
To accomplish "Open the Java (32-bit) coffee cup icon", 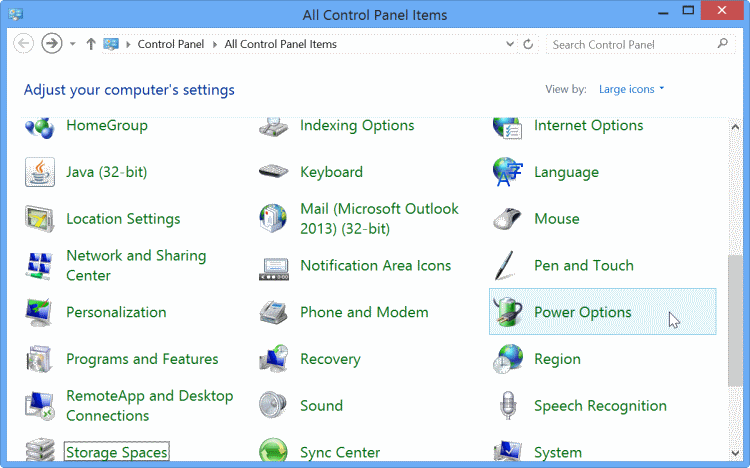I will [x=39, y=172].
